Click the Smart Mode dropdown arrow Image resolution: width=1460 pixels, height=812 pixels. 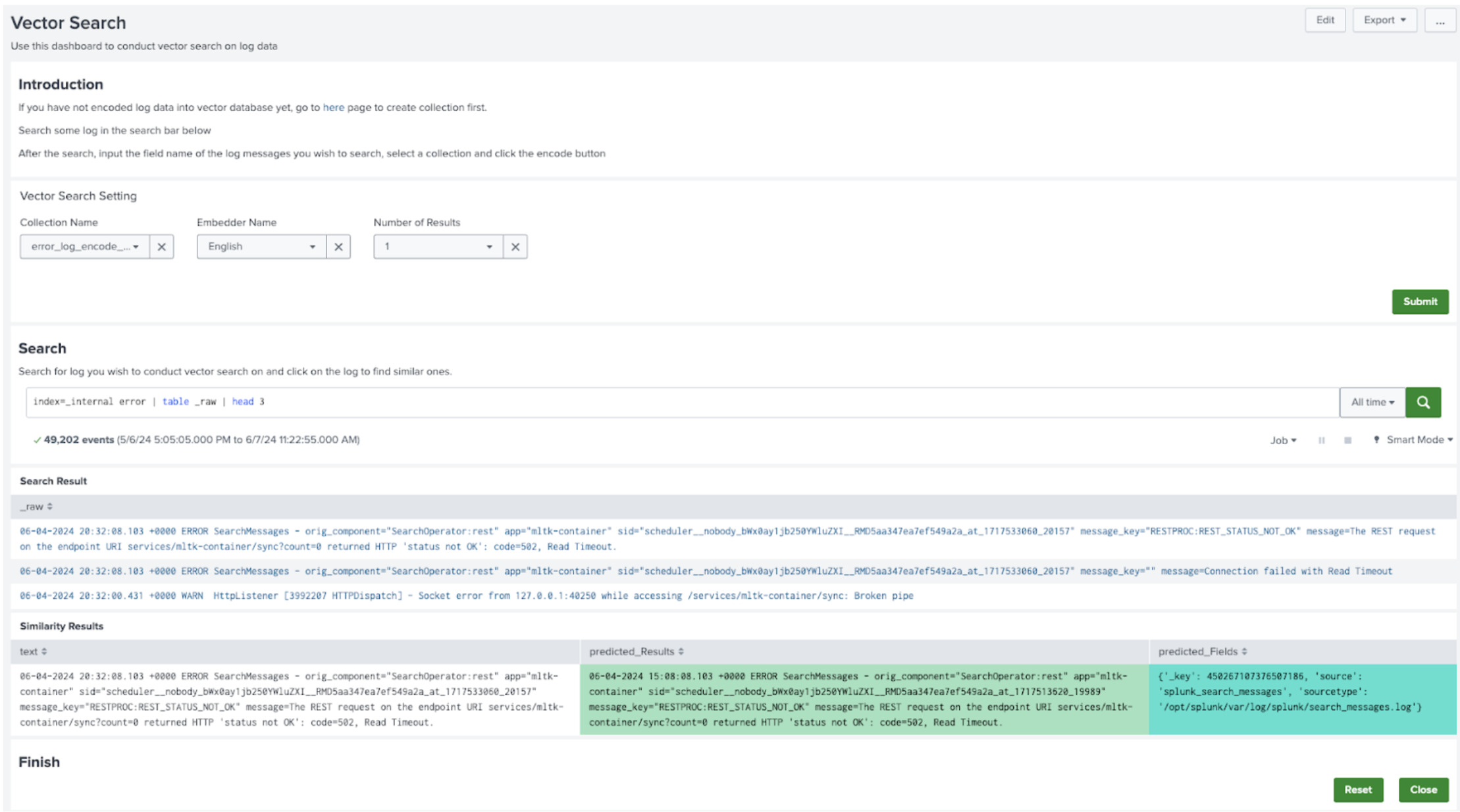coord(1449,439)
